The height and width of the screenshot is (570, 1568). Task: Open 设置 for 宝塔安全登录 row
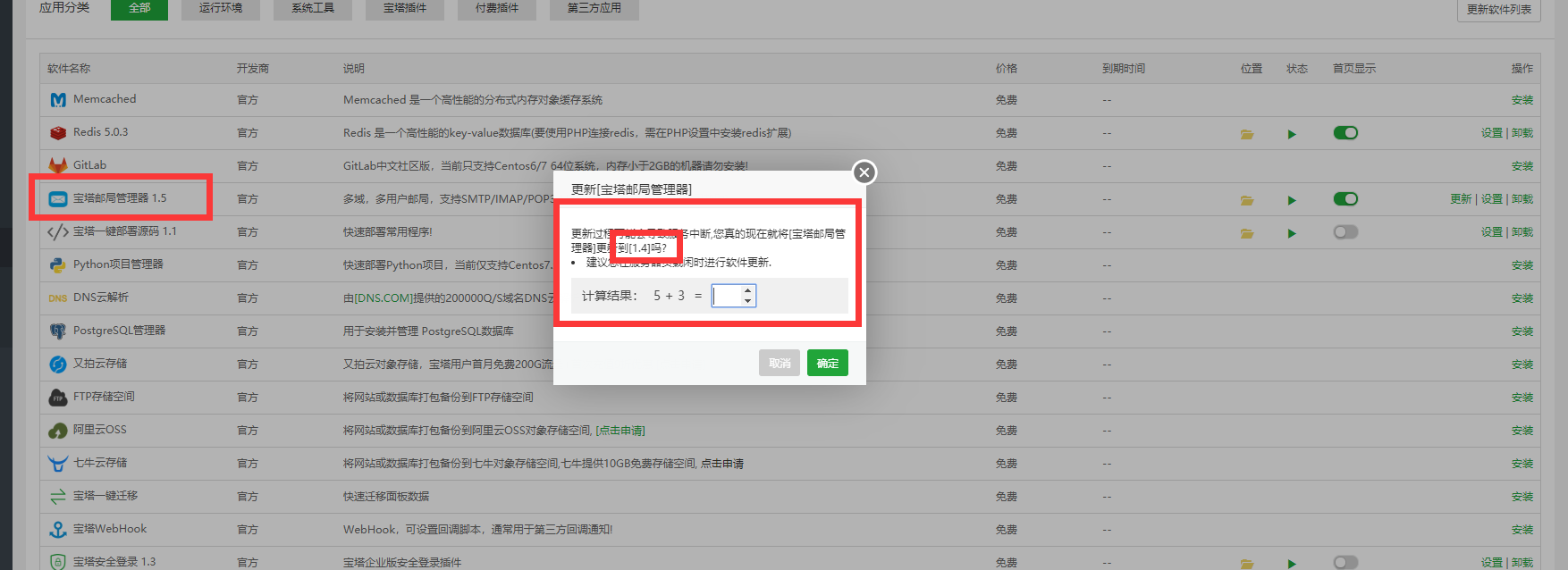[x=1492, y=563]
